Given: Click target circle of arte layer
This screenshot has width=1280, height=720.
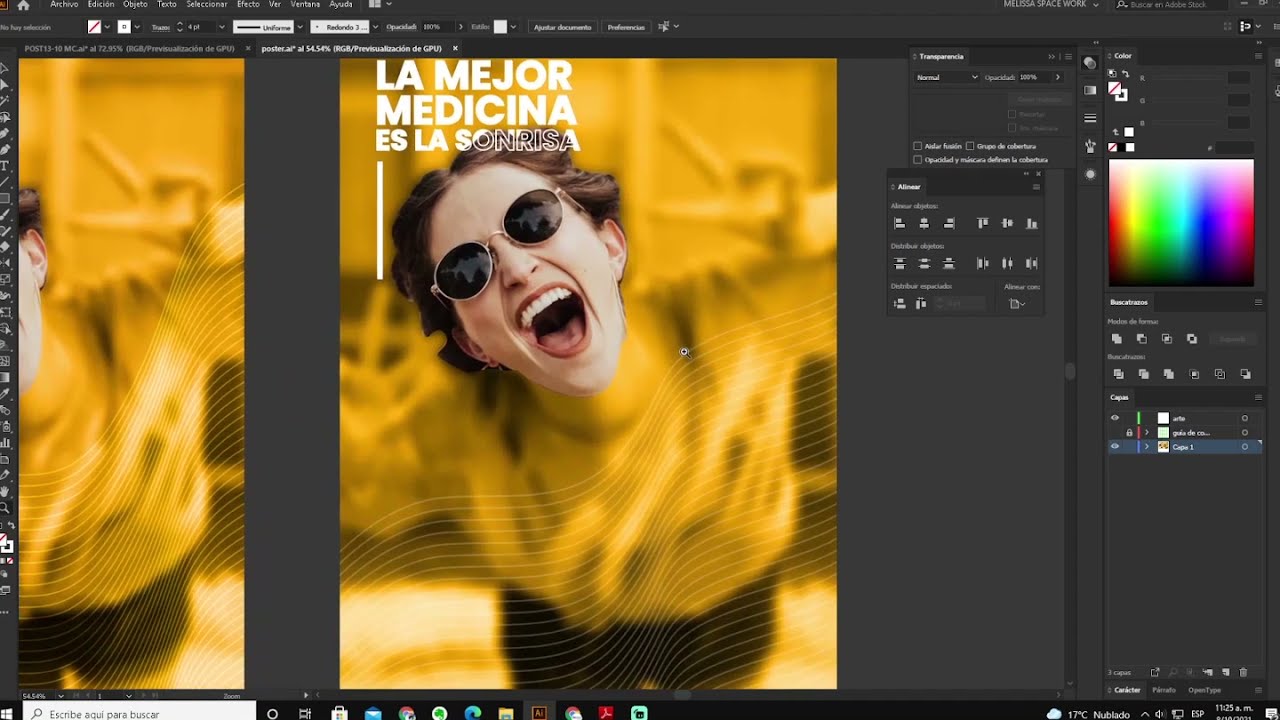Looking at the screenshot, I should click(x=1245, y=418).
